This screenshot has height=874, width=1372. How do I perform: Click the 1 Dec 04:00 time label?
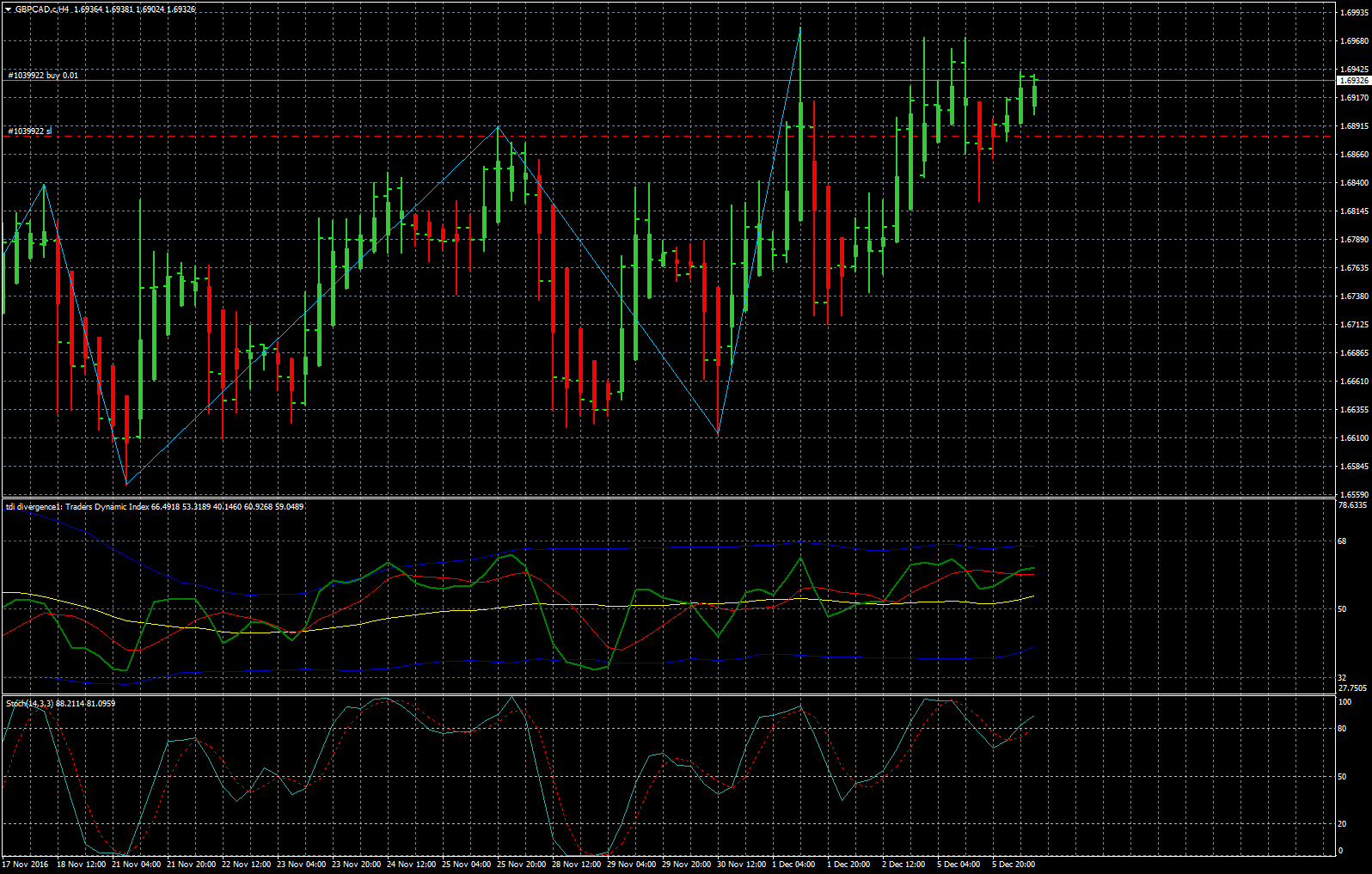click(x=794, y=865)
